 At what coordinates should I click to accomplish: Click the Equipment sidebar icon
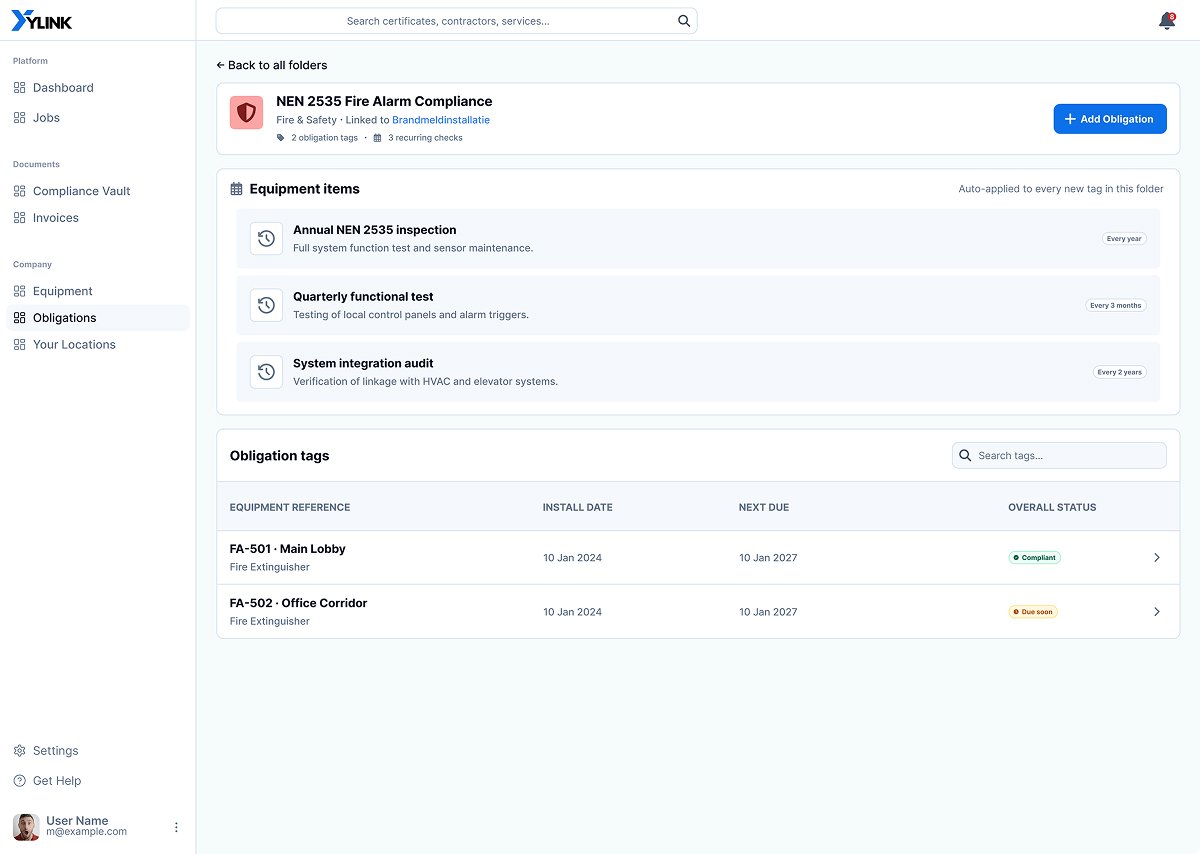(x=20, y=291)
